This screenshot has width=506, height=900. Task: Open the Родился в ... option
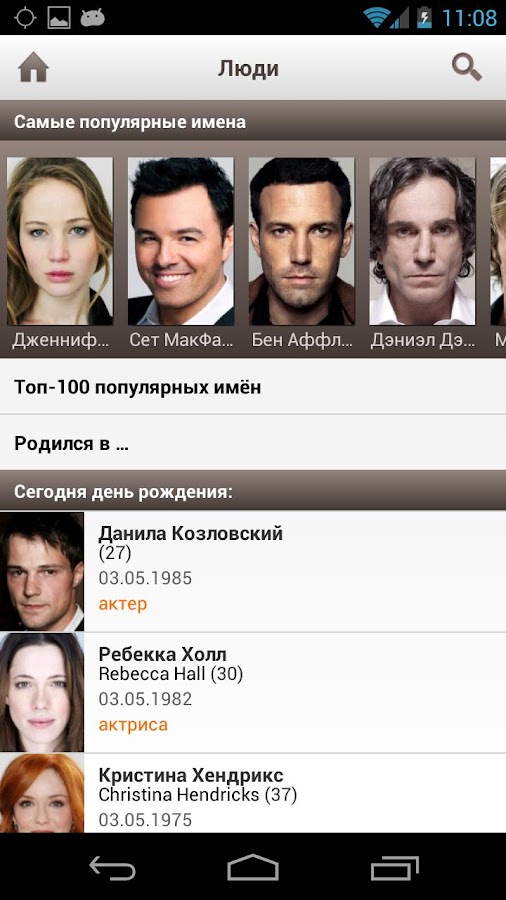point(253,443)
